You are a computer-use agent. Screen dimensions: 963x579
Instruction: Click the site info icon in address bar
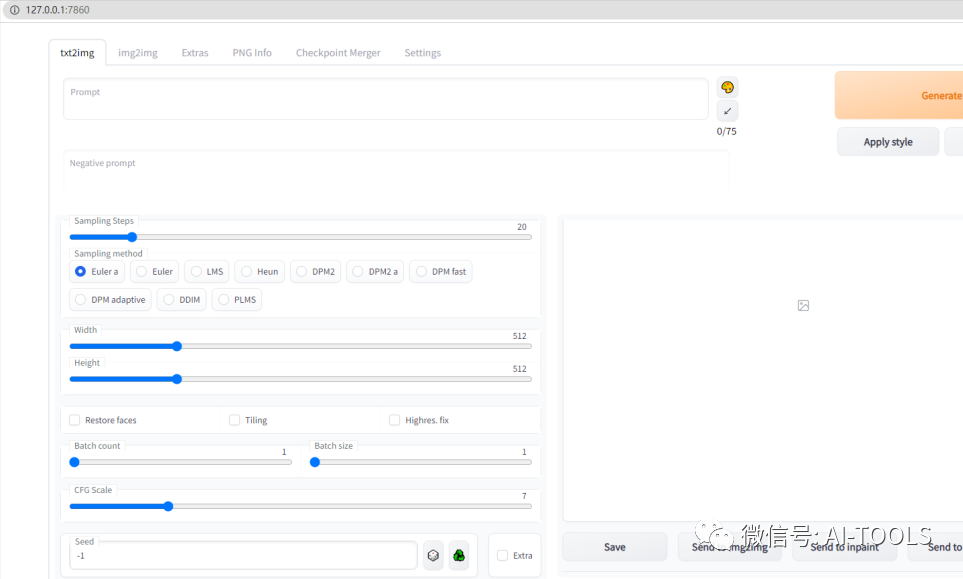coord(14,9)
